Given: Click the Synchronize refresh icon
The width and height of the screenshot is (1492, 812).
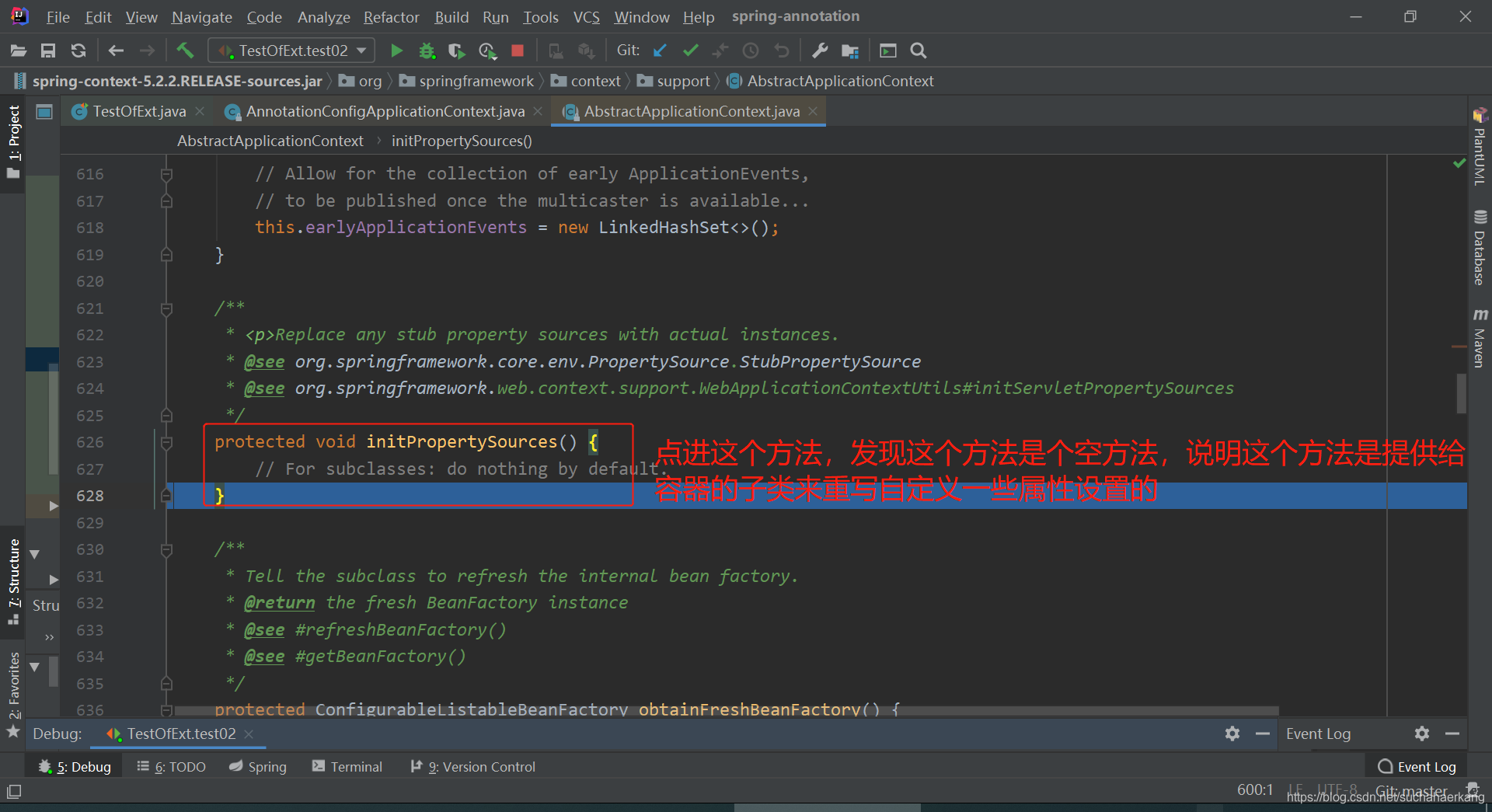Looking at the screenshot, I should (x=78, y=51).
